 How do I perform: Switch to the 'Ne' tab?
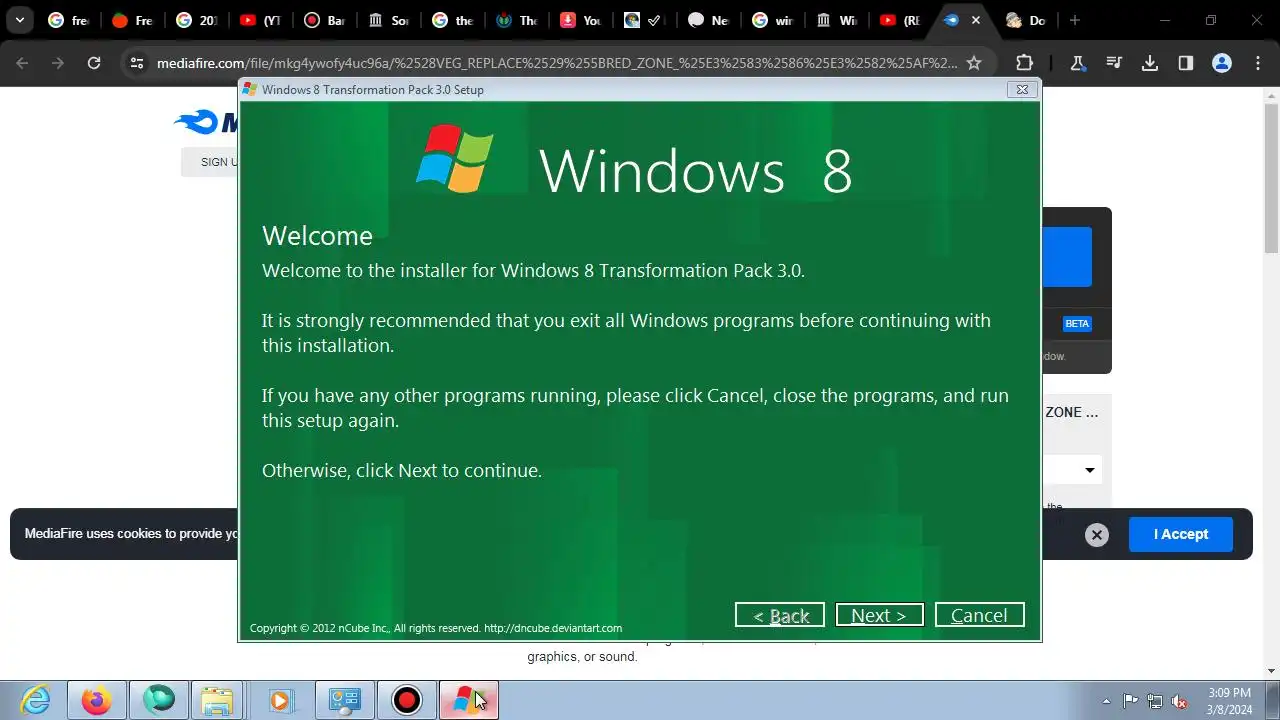708,20
